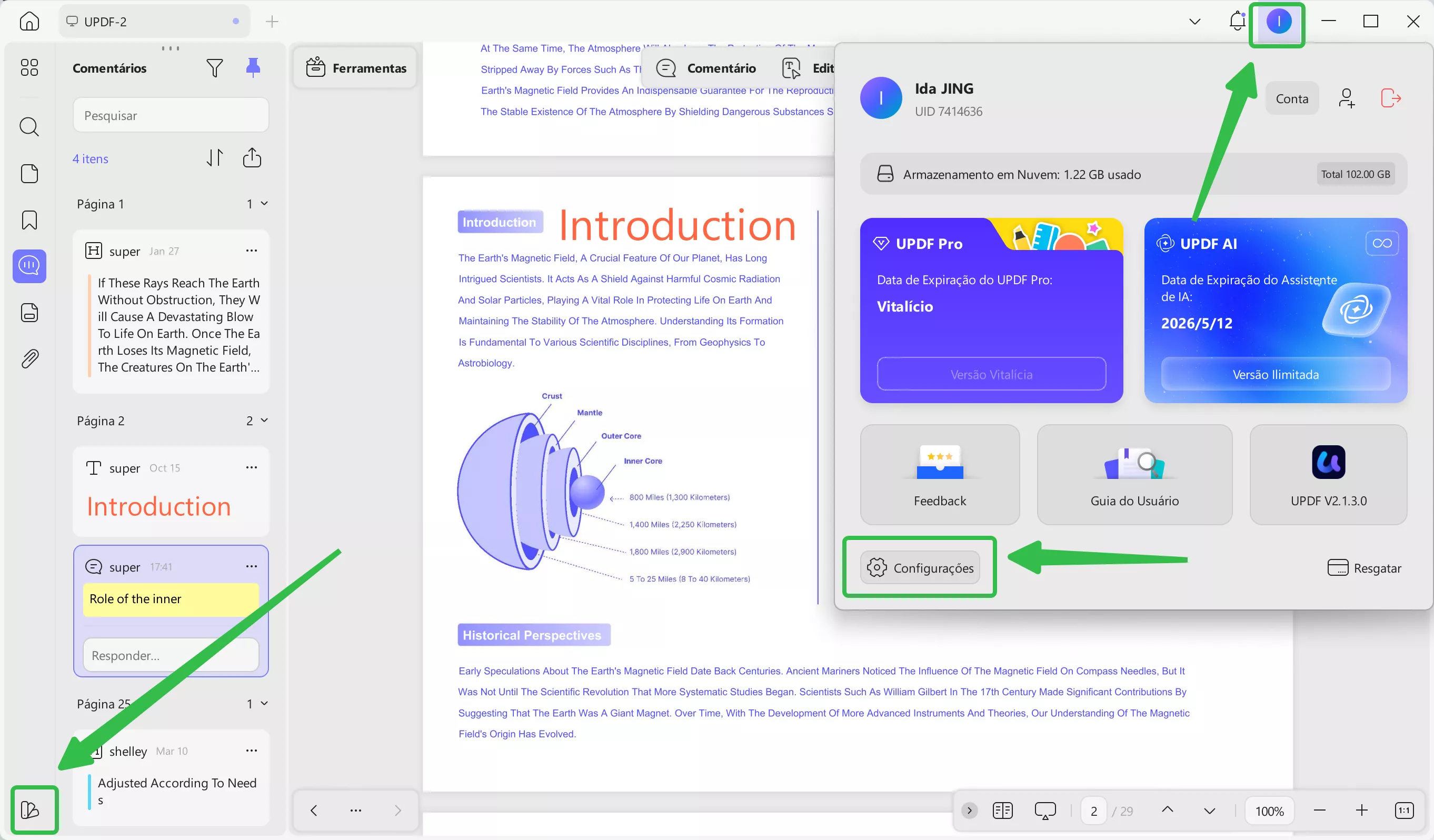The image size is (1434, 840).
Task: Switch to the Comentário tab
Action: (706, 68)
